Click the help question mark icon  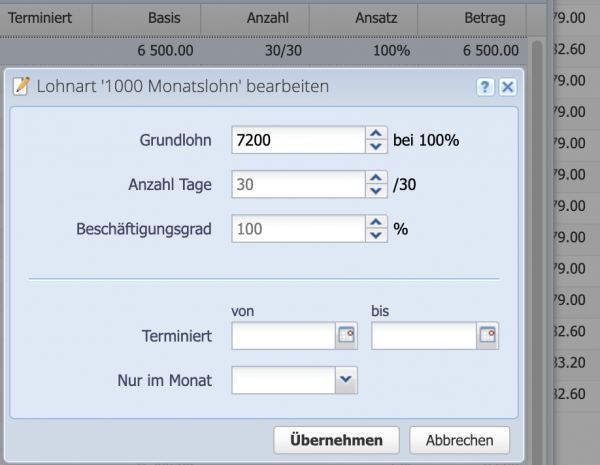(485, 87)
